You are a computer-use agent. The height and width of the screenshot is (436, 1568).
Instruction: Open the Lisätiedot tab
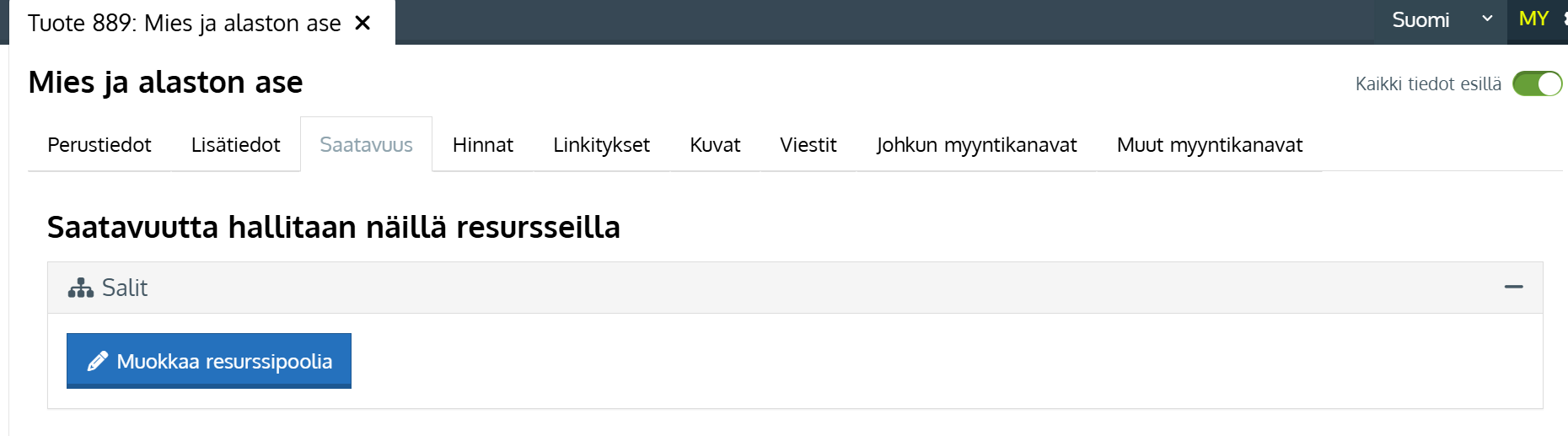tap(235, 145)
